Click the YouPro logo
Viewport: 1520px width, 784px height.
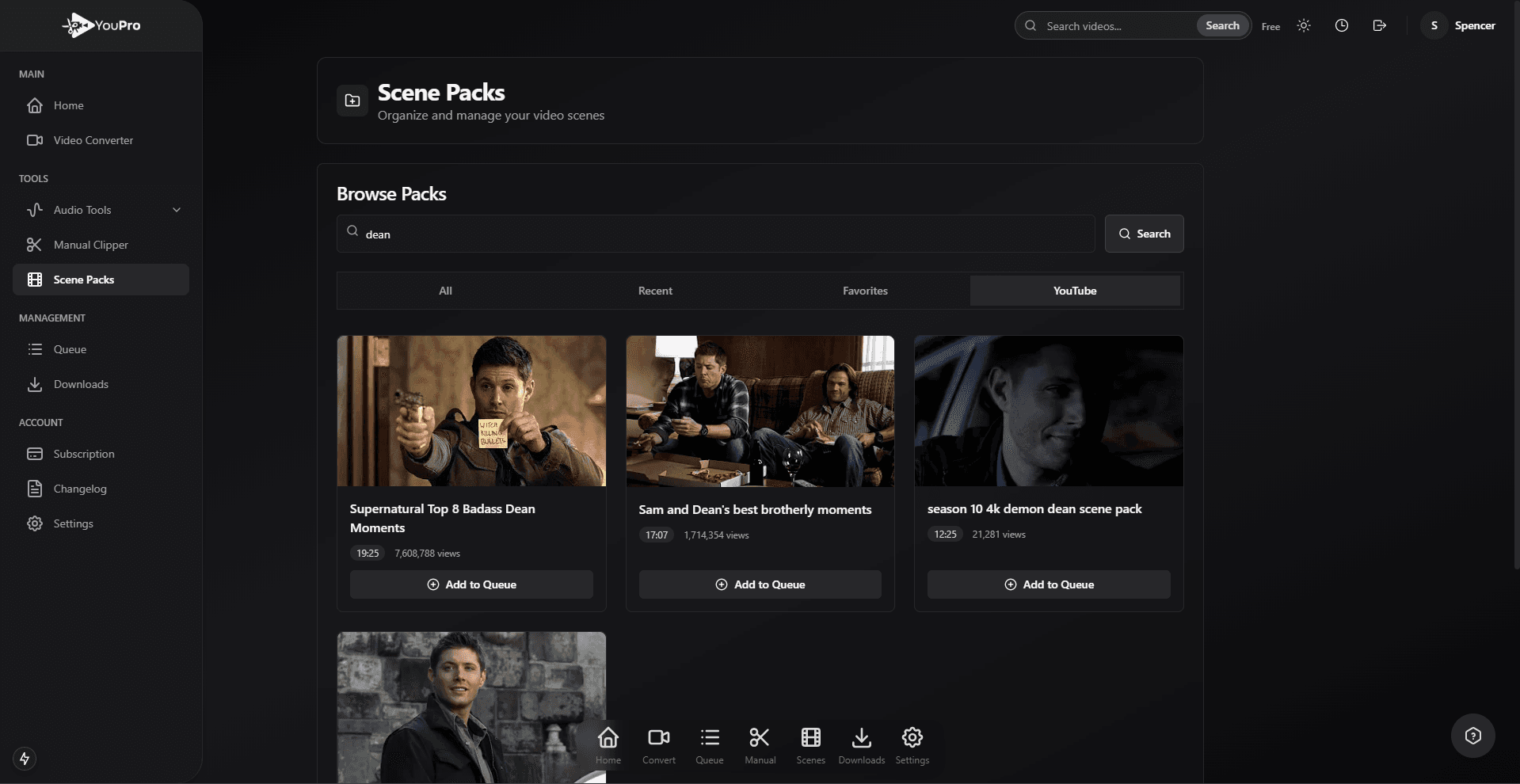pos(101,25)
